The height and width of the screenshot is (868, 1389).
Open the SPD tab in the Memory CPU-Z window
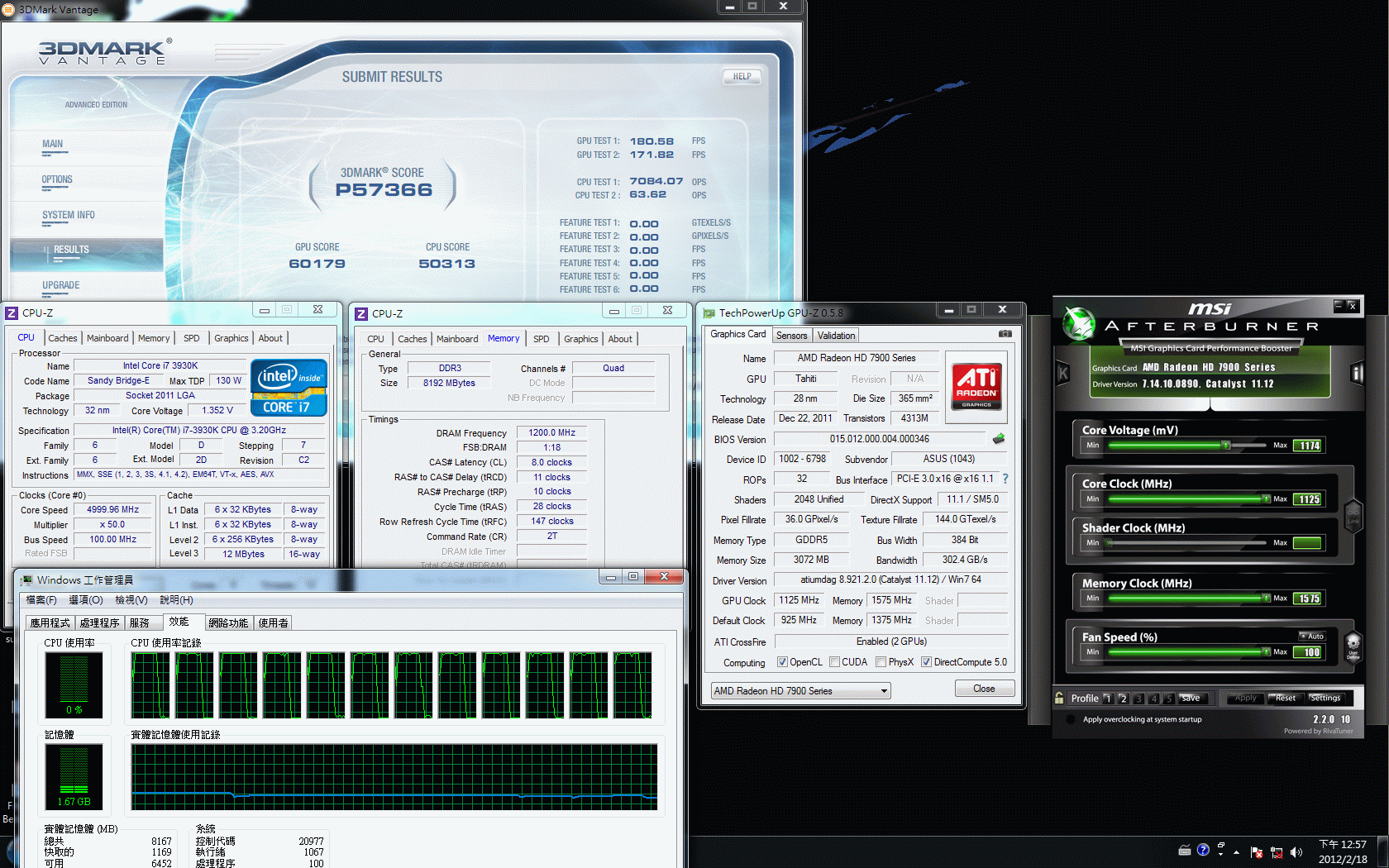pyautogui.click(x=542, y=339)
